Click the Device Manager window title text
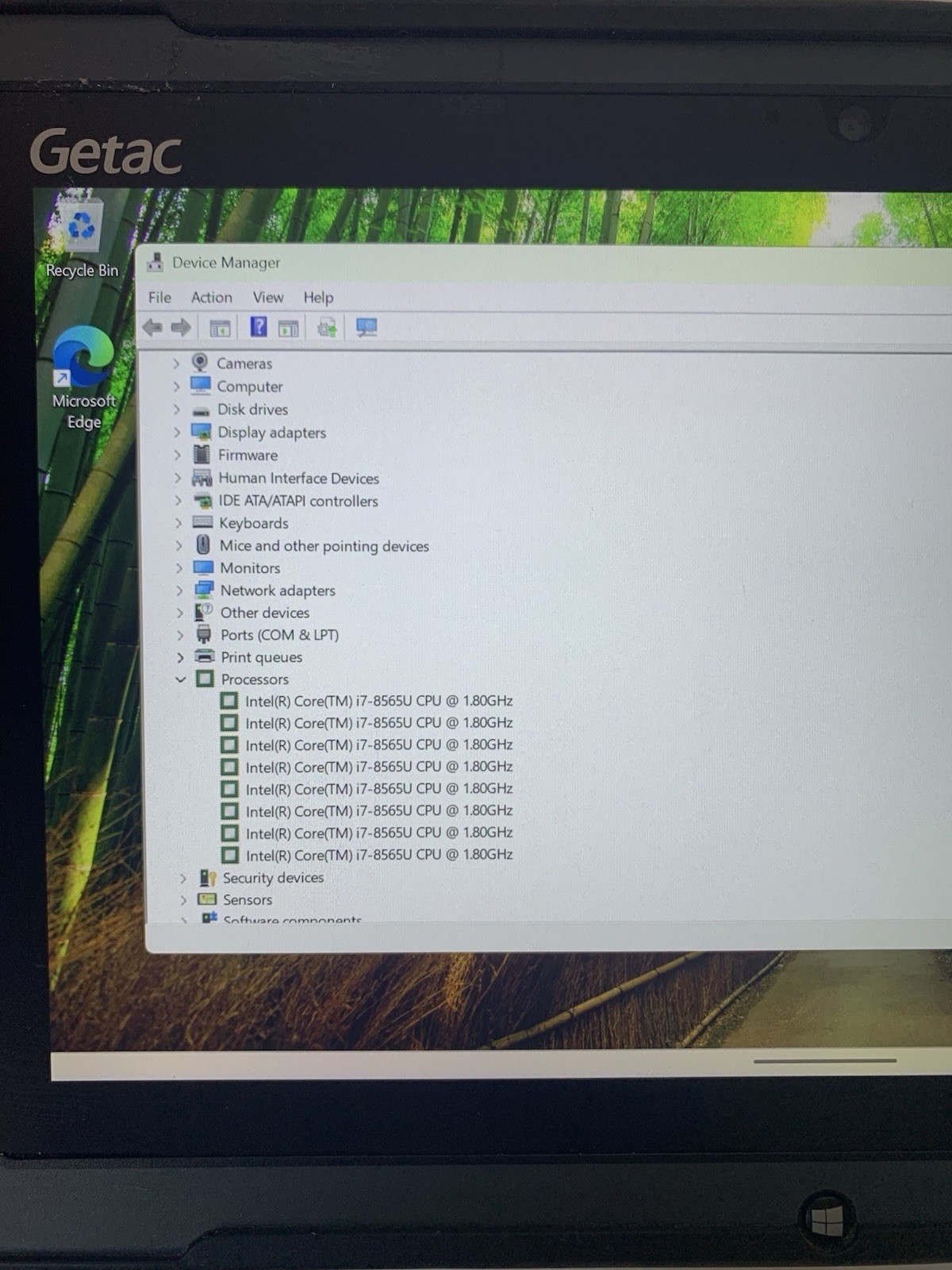Image resolution: width=952 pixels, height=1270 pixels. click(x=226, y=263)
